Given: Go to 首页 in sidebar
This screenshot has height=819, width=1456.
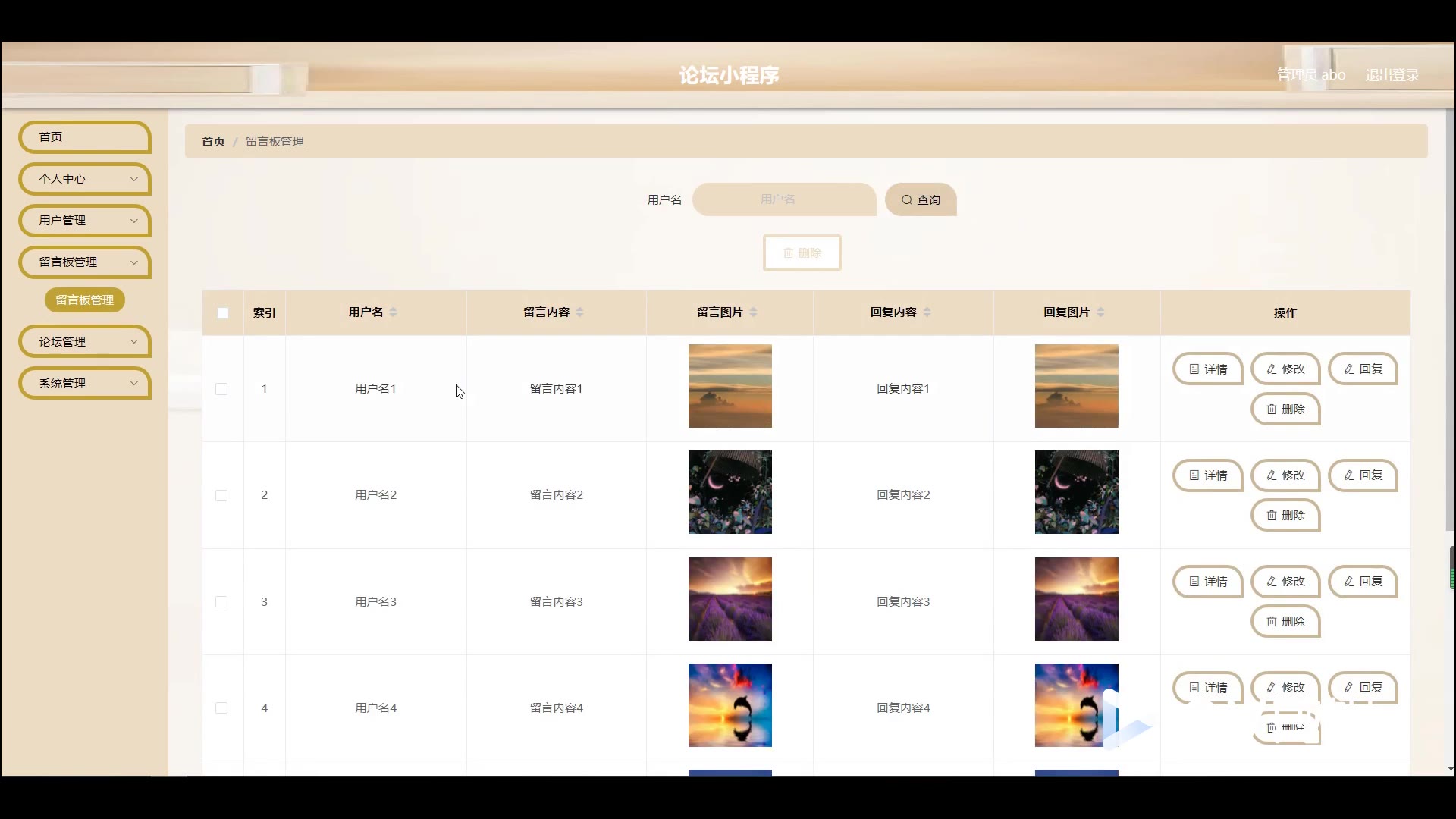Looking at the screenshot, I should pyautogui.click(x=84, y=137).
